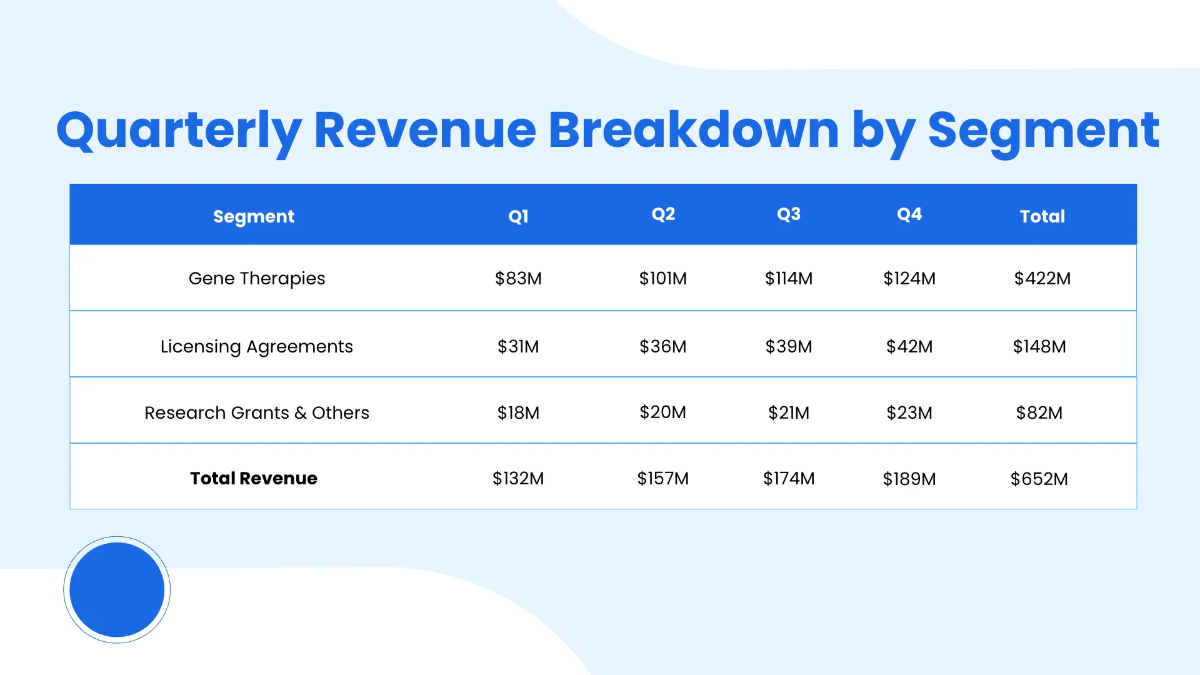The width and height of the screenshot is (1200, 675).
Task: Click the blue circle in bottom-left corner
Action: coord(117,590)
